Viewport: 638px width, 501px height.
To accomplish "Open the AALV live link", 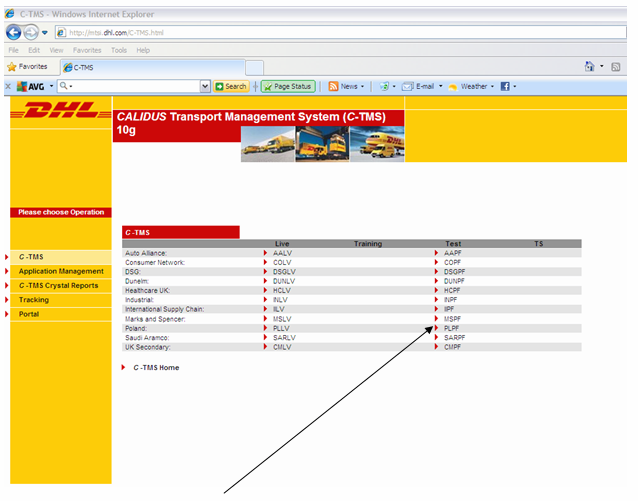I will pyautogui.click(x=282, y=253).
